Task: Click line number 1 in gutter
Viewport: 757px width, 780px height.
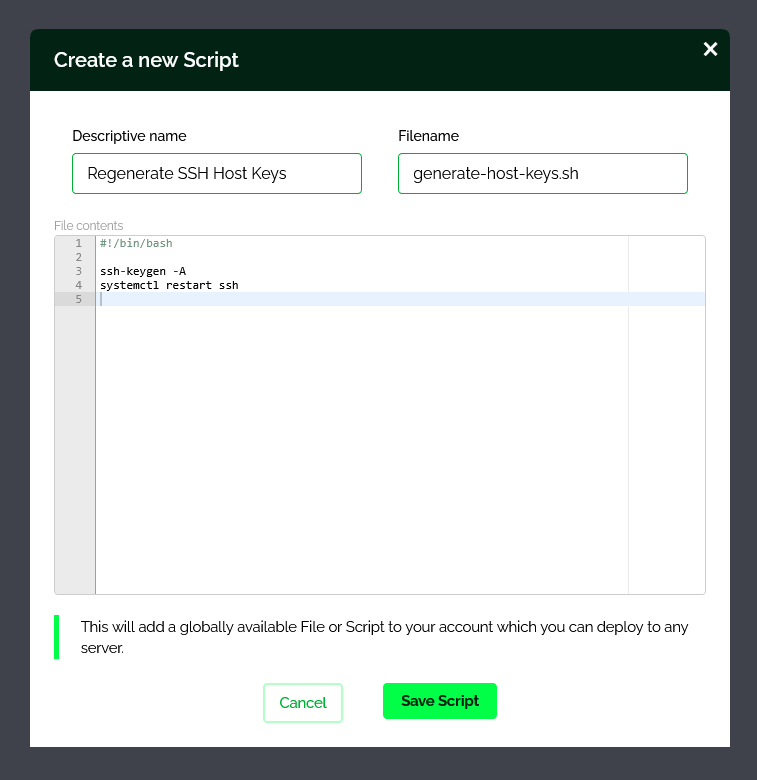Action: point(79,243)
